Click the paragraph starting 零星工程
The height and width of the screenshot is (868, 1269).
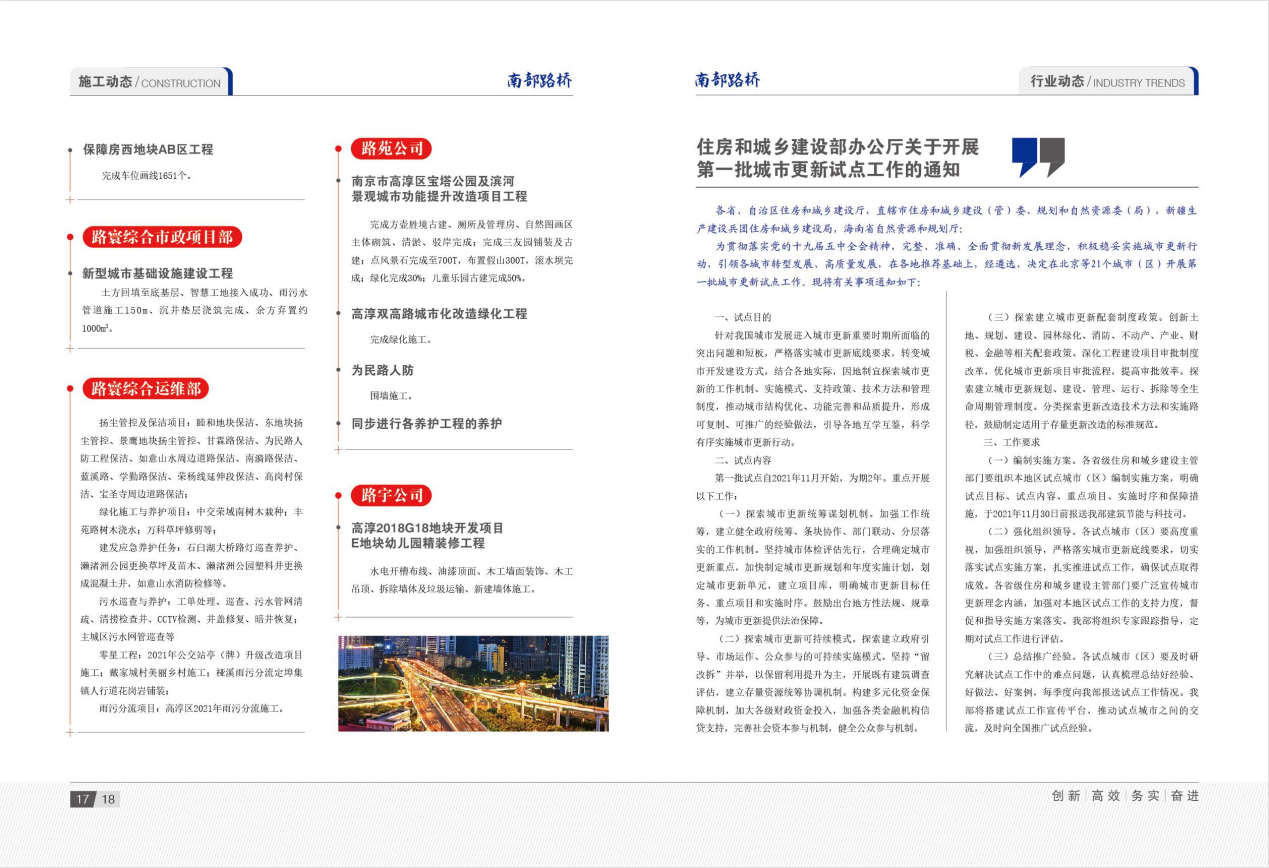coord(193,672)
